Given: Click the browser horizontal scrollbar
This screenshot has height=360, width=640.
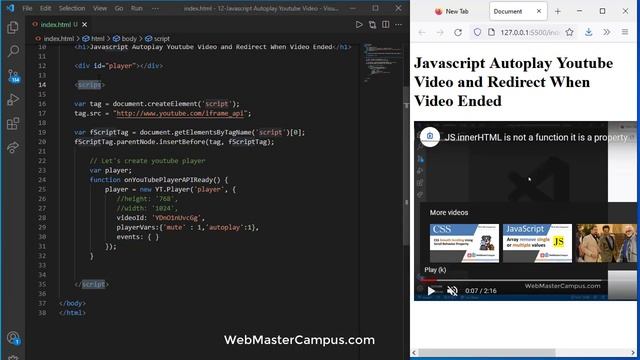Looking at the screenshot, I should 487,352.
